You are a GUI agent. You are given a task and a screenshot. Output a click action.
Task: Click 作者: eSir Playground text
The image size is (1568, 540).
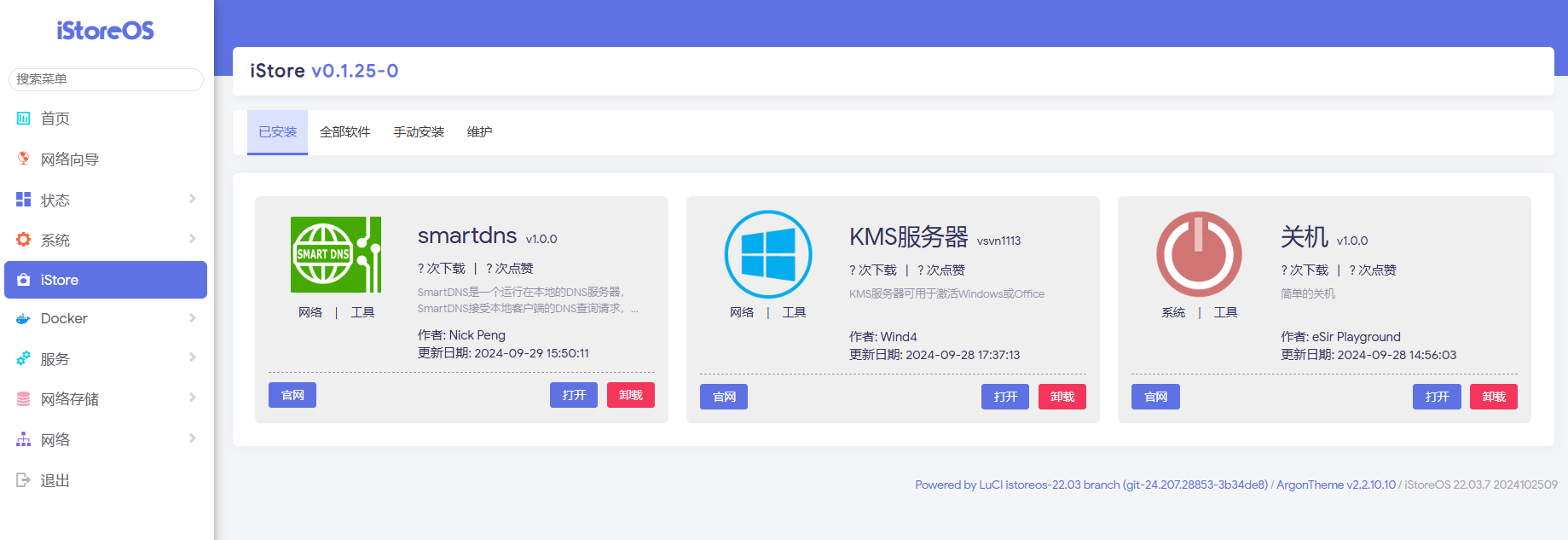click(x=1340, y=337)
